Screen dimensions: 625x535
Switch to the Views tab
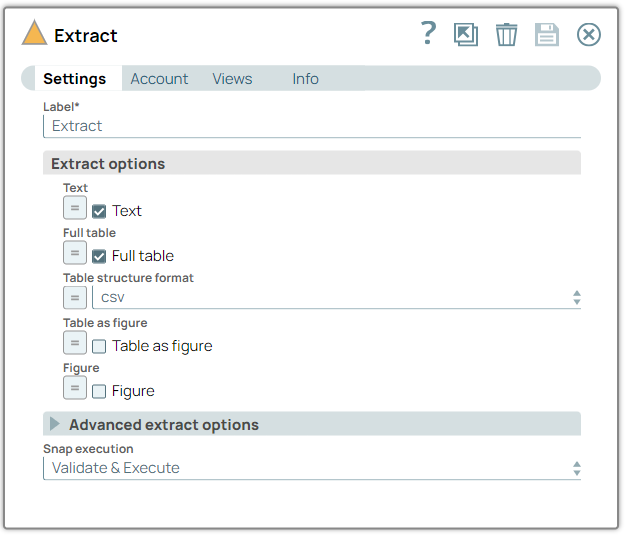tap(232, 79)
